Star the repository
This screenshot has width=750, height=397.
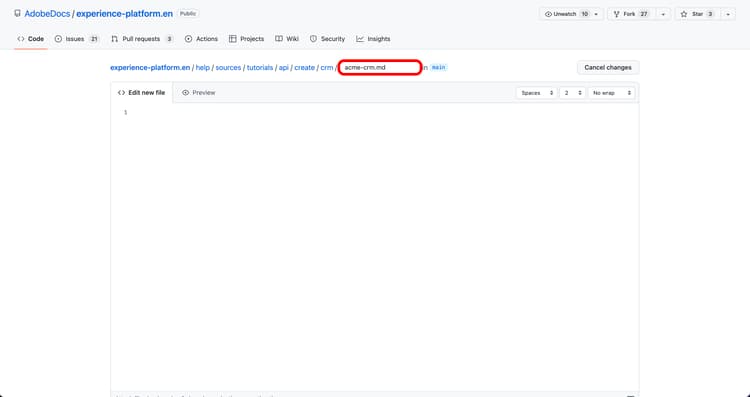pyautogui.click(x=697, y=14)
